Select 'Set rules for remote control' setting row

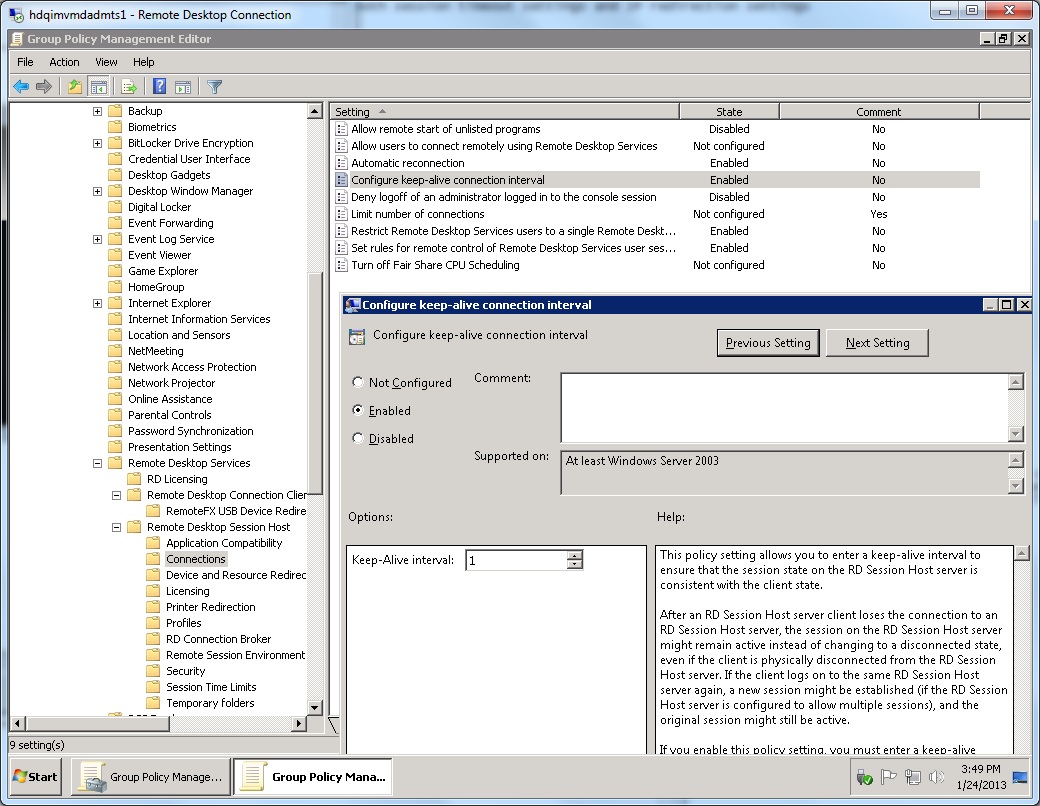click(655, 248)
